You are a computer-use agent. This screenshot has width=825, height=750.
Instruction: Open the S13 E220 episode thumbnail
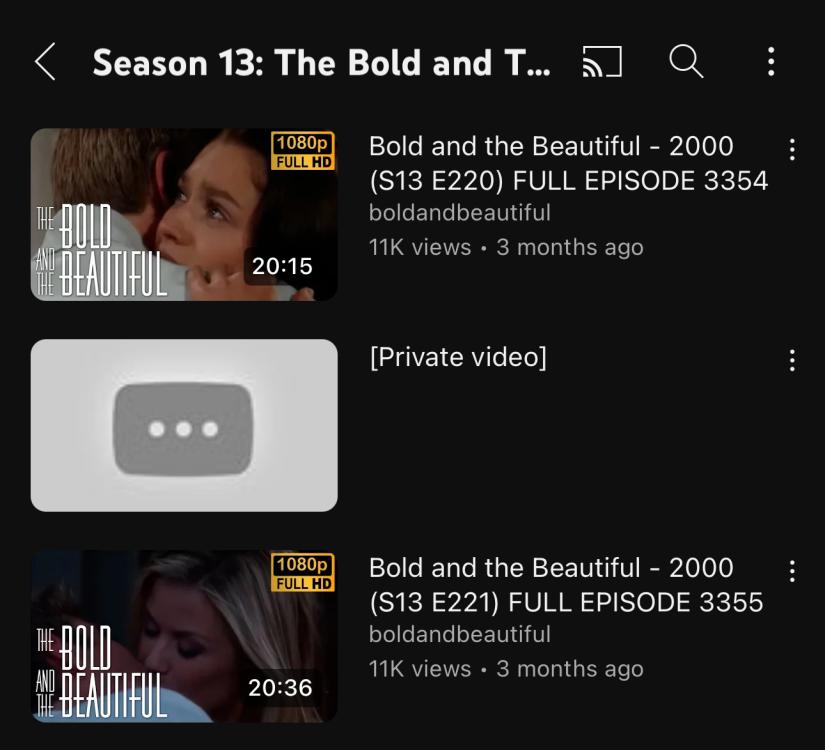pyautogui.click(x=184, y=215)
